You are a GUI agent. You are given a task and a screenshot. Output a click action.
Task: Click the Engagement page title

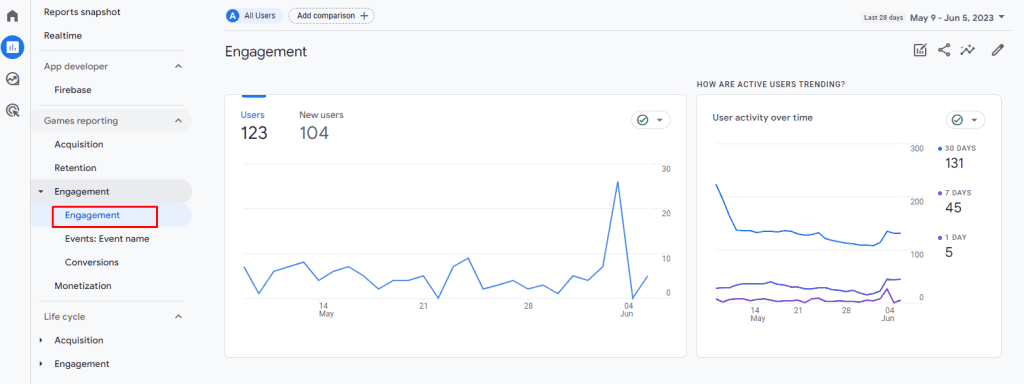pos(266,52)
